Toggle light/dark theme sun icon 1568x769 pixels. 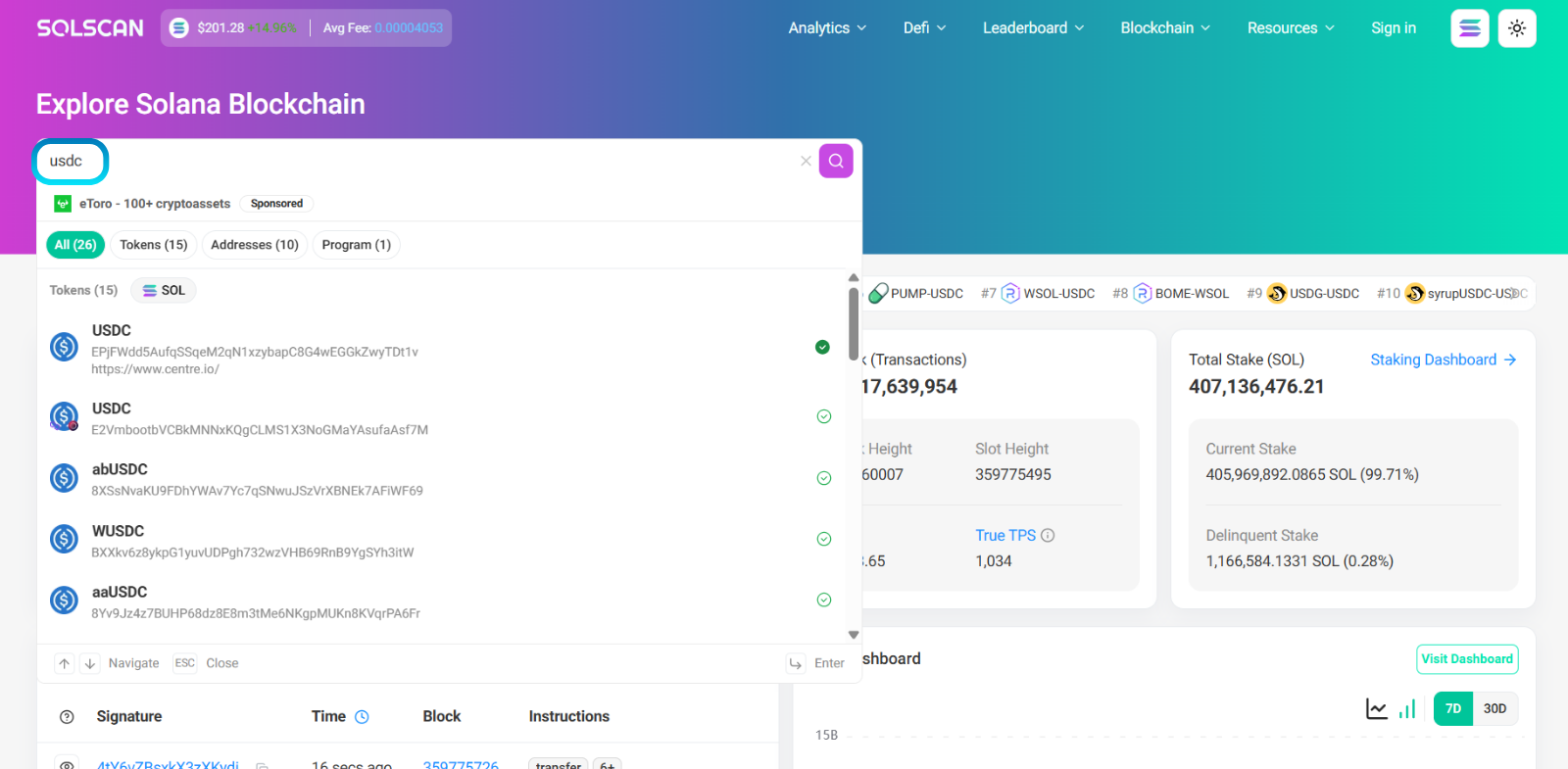1517,28
